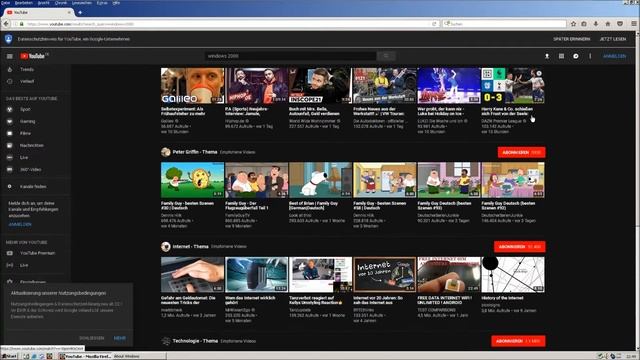Subscribe to Peter Griffin - Thema
The image size is (640, 360).
521,152
